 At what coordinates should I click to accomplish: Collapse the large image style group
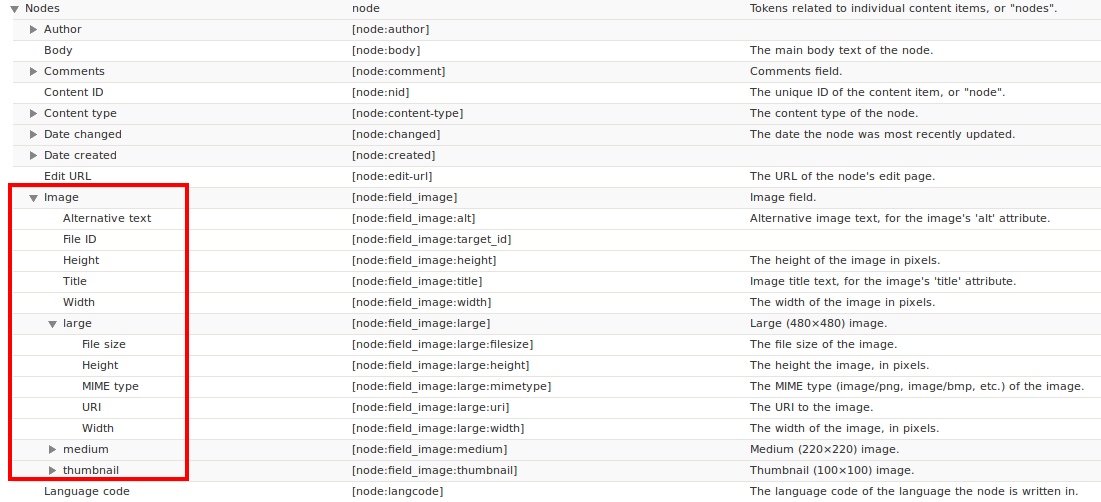coord(53,324)
